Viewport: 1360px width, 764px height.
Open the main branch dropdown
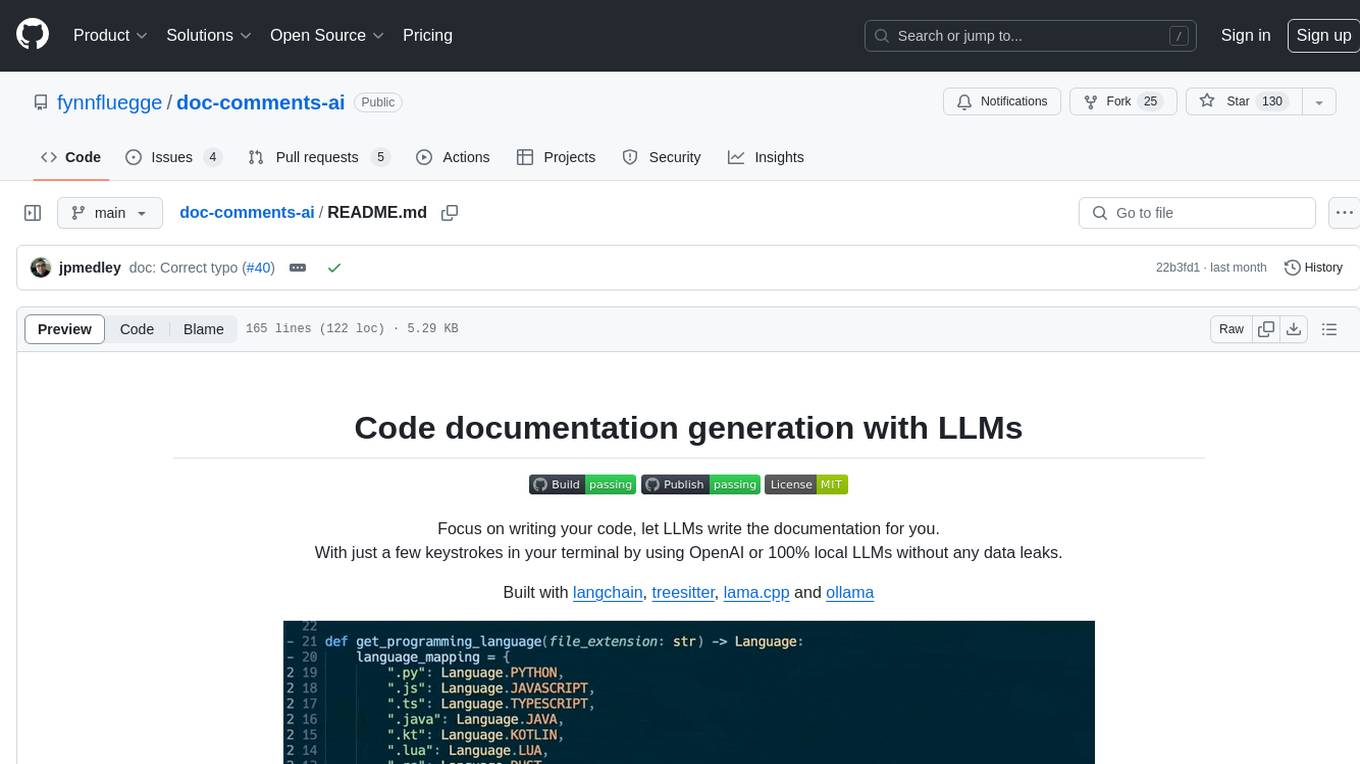[109, 213]
